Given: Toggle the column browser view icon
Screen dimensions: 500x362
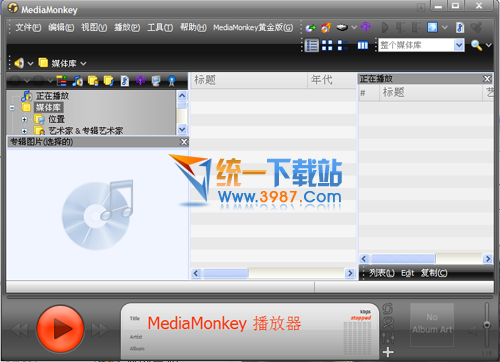Looking at the screenshot, I should point(363,45).
